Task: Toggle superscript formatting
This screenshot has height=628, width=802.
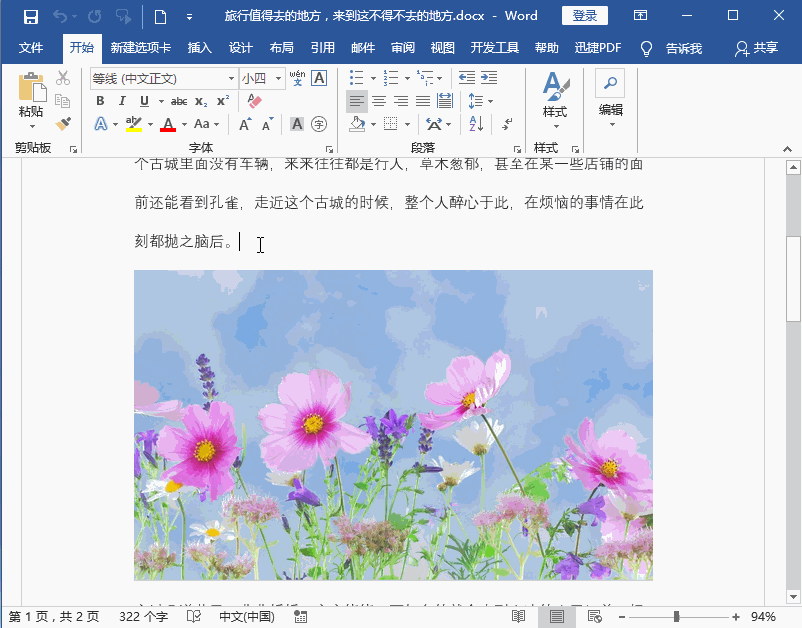Action: click(x=223, y=101)
